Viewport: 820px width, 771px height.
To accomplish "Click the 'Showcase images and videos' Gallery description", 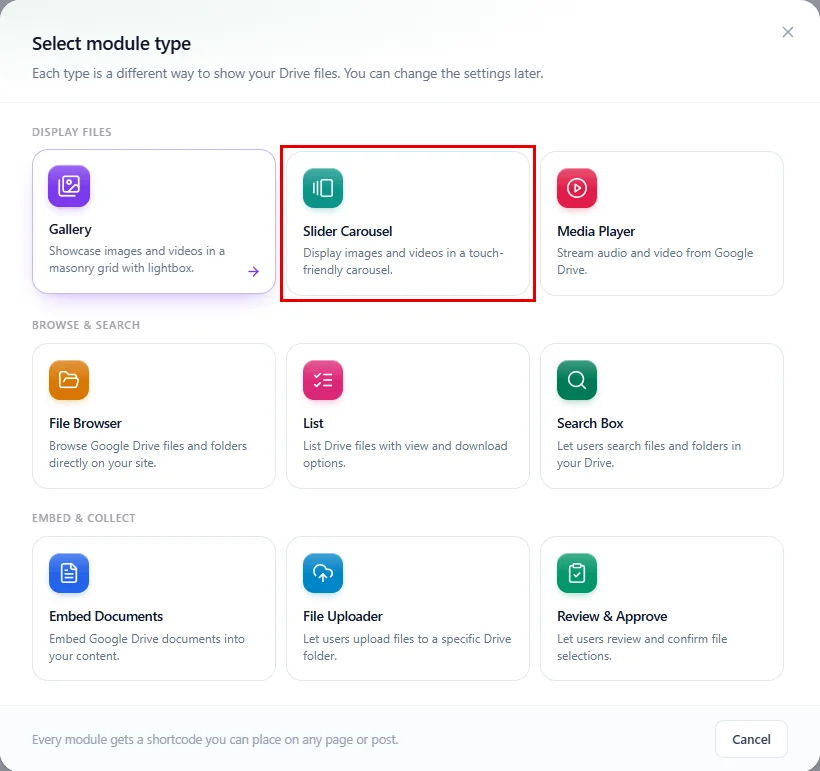I will 137,259.
